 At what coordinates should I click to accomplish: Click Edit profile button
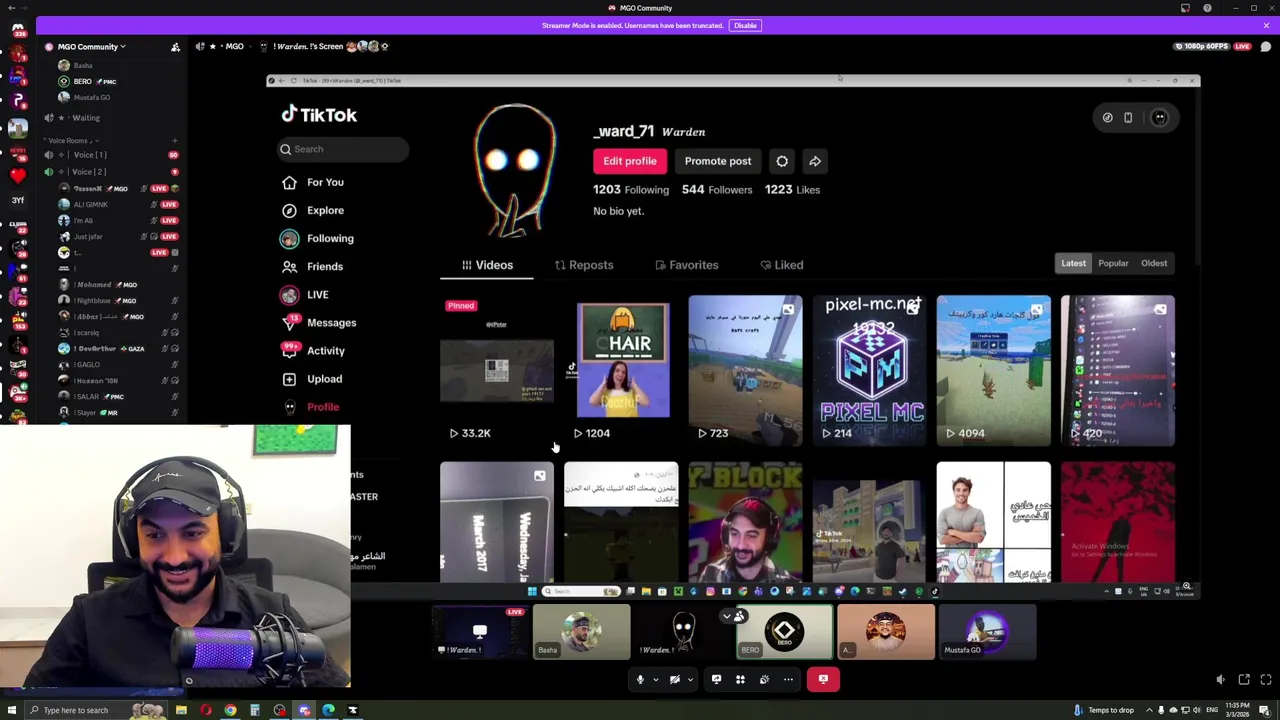pos(630,161)
